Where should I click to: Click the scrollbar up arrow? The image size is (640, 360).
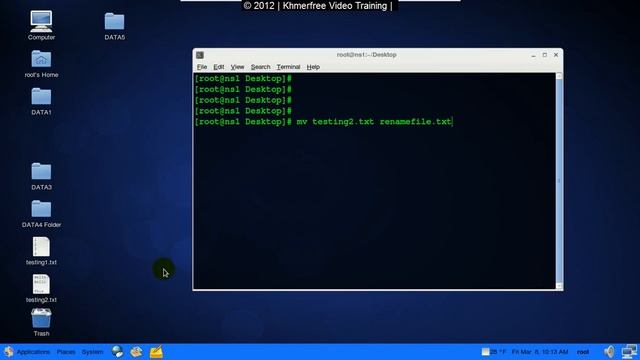[x=559, y=76]
